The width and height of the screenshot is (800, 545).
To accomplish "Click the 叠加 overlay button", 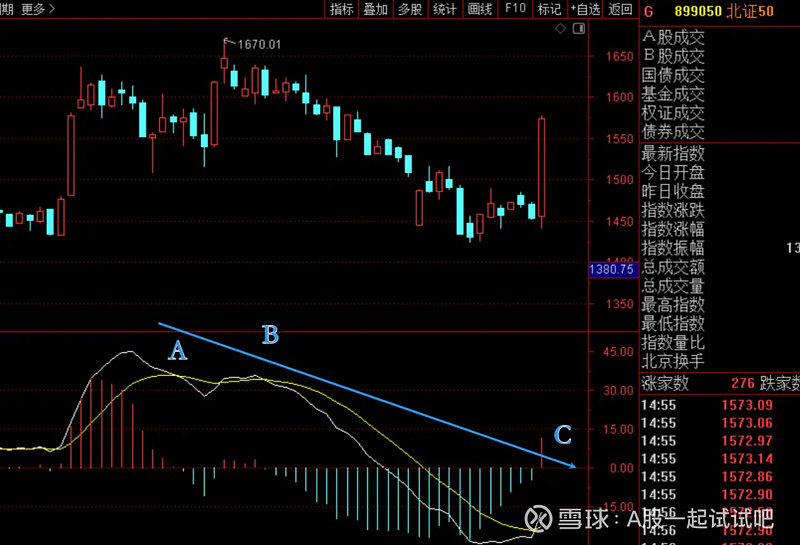I will (376, 9).
